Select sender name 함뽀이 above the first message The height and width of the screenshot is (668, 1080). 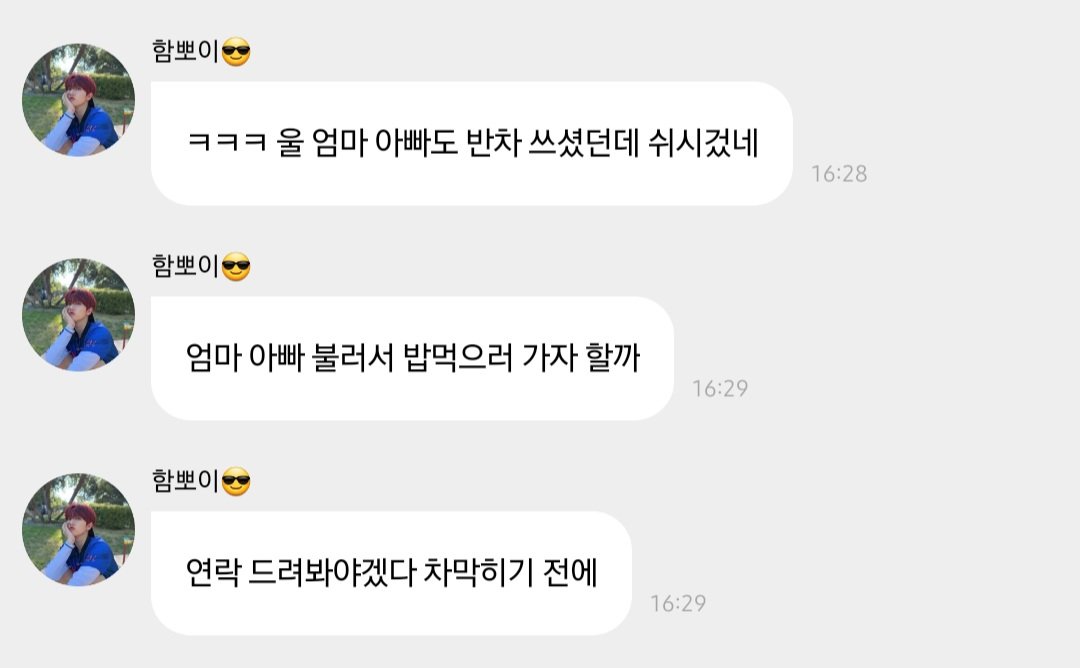[185, 52]
